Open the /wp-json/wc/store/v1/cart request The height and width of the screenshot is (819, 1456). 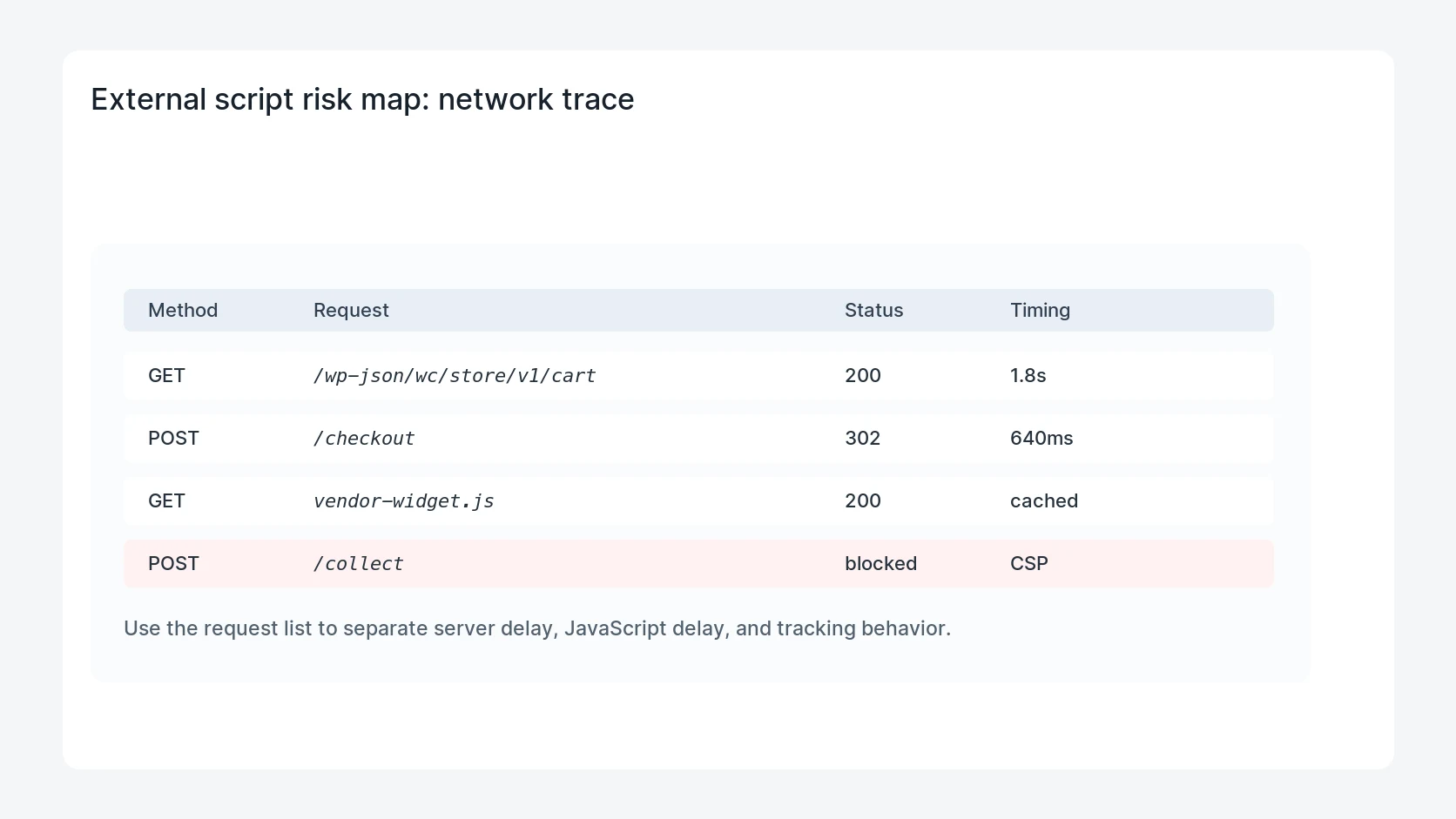455,375
